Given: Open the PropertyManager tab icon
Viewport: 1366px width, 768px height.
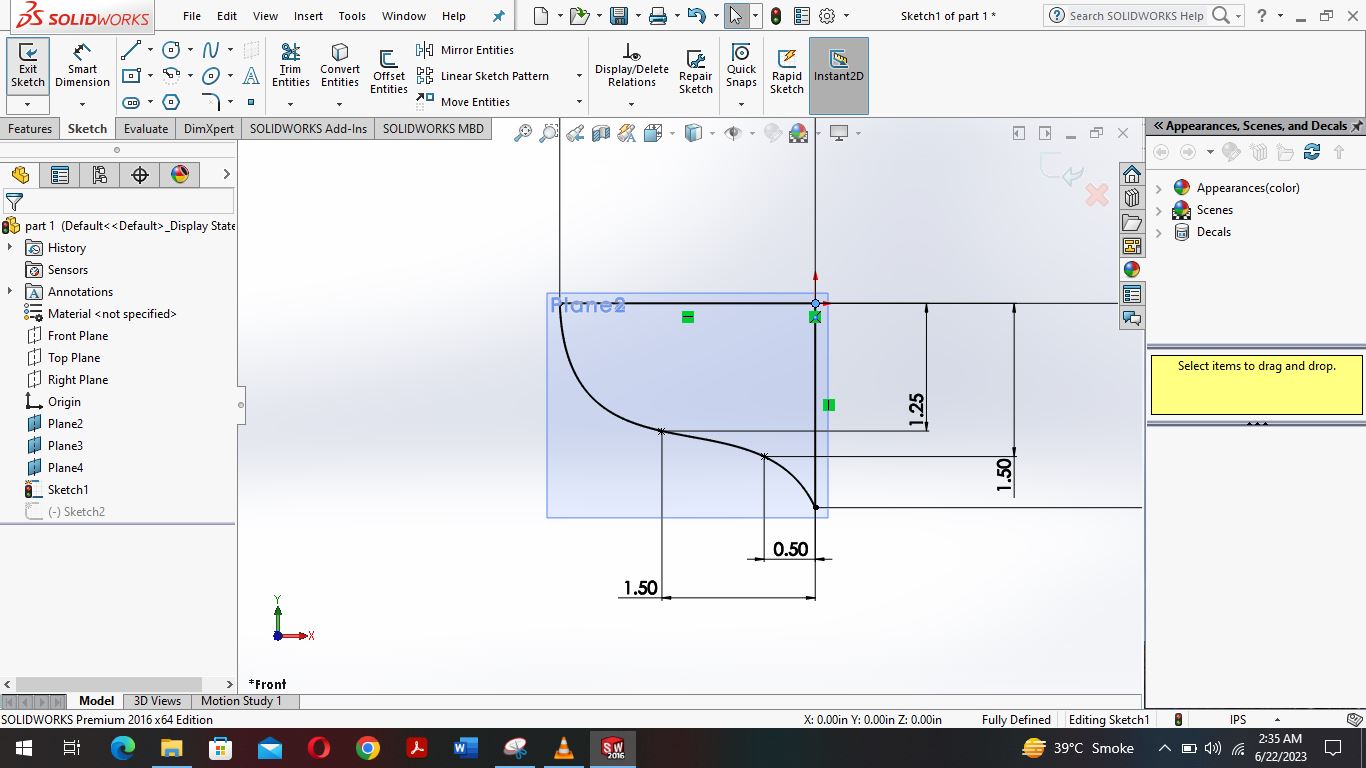Looking at the screenshot, I should (60, 175).
